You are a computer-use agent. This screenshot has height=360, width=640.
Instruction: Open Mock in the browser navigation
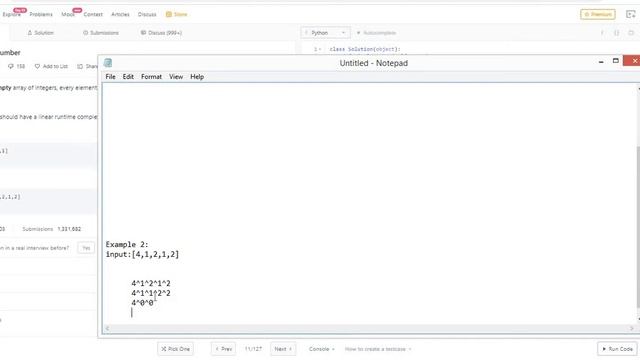(68, 14)
